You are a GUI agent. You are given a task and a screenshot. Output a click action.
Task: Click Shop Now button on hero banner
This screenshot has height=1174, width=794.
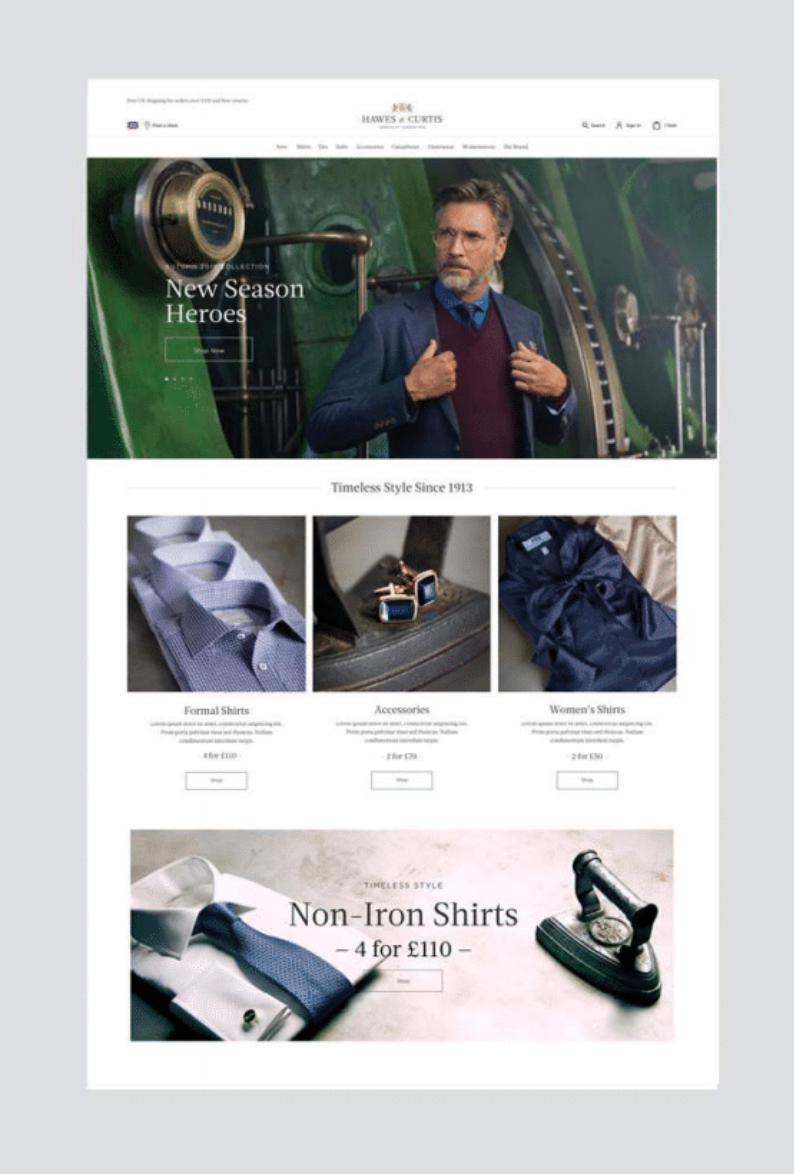[209, 350]
